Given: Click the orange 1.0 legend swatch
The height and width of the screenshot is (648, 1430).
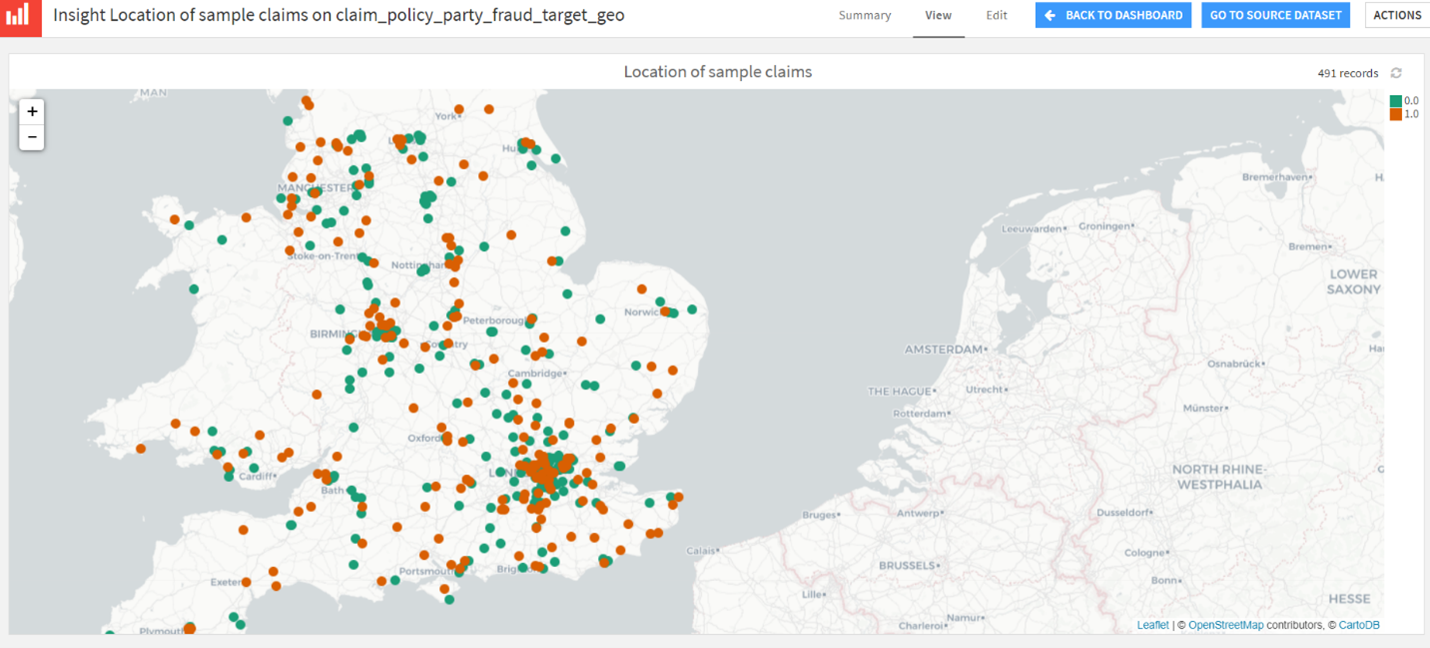Looking at the screenshot, I should [x=1396, y=114].
